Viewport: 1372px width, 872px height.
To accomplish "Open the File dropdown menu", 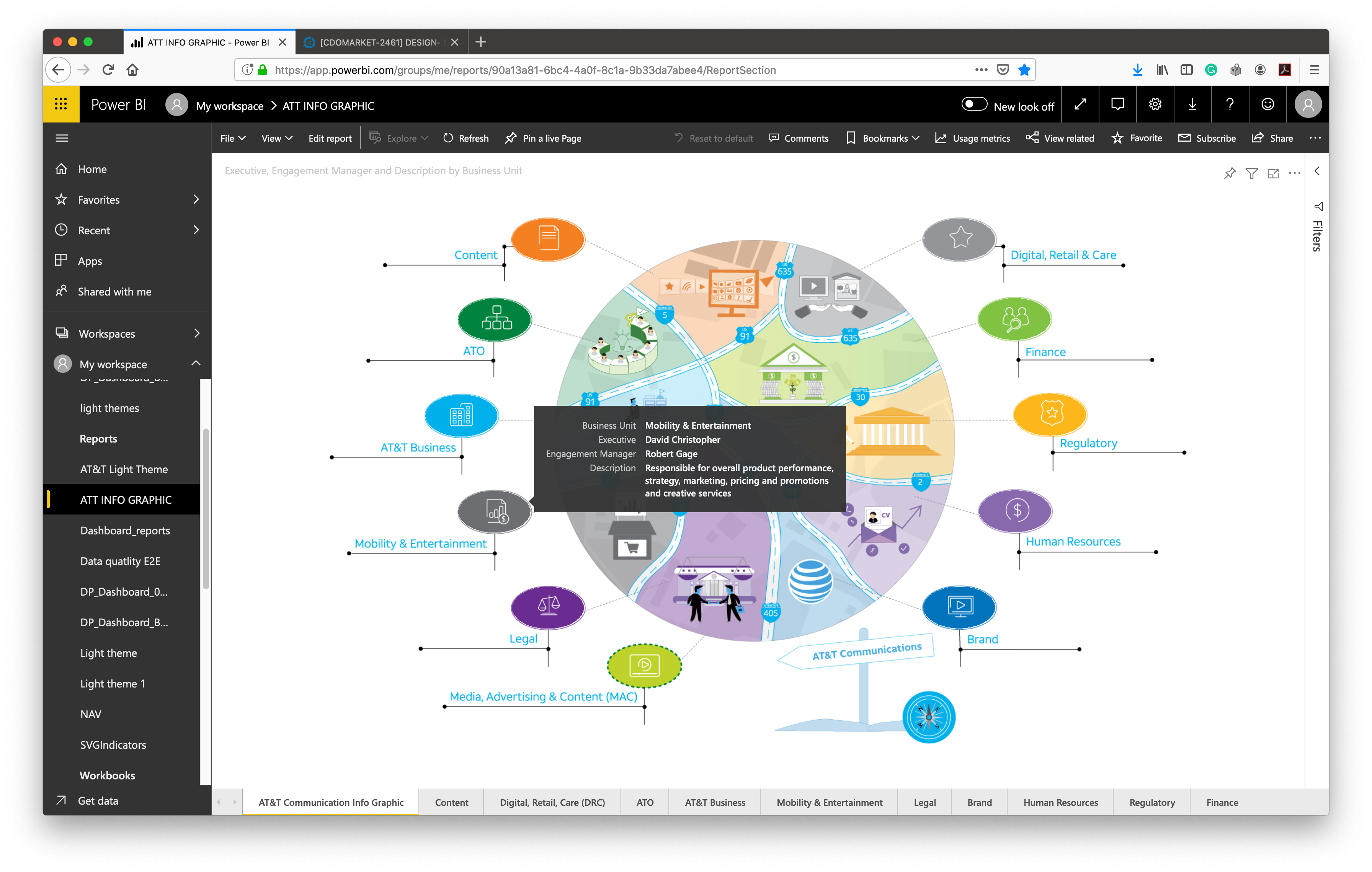I will pyautogui.click(x=232, y=138).
